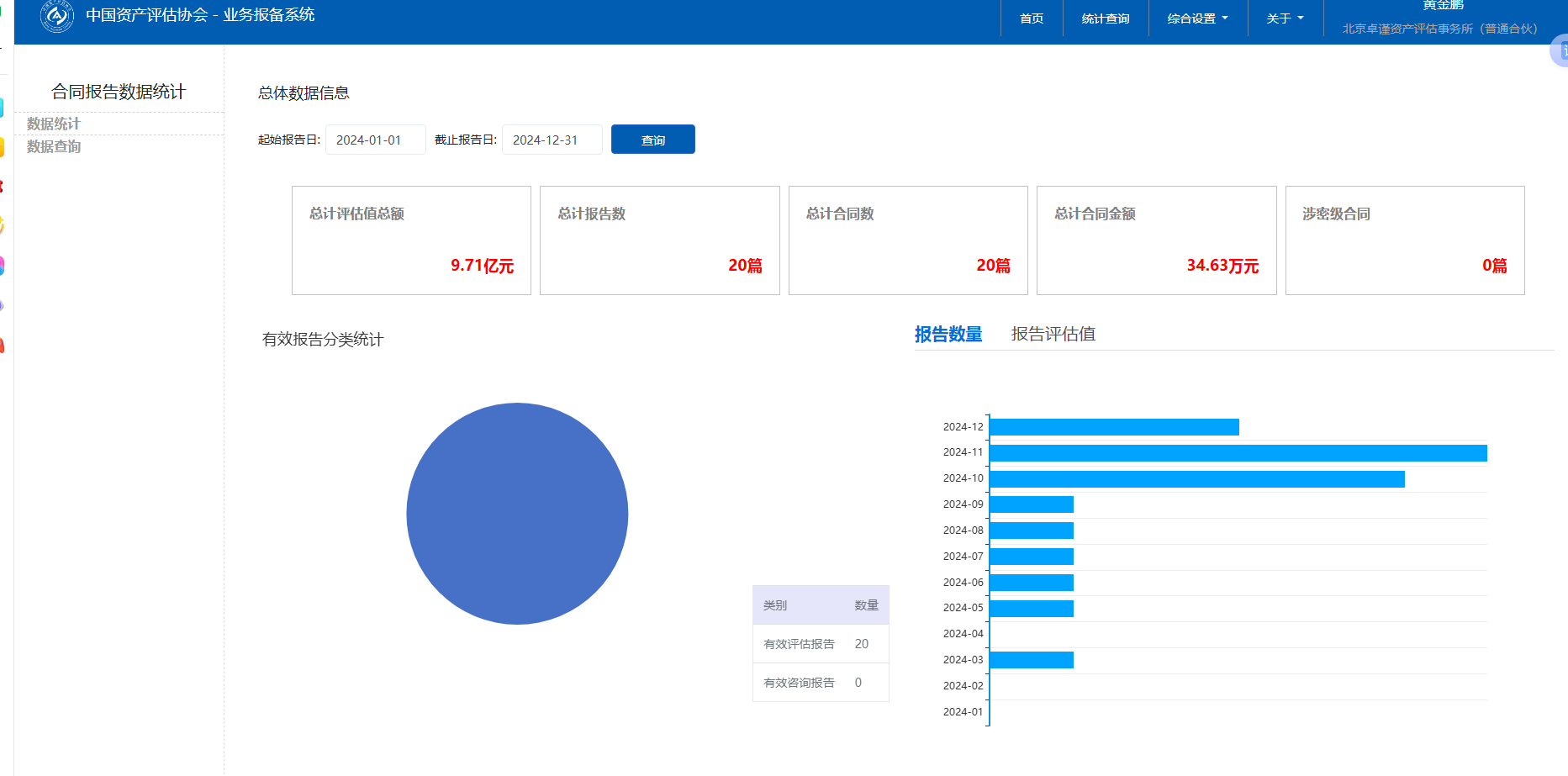1568x776 pixels.
Task: Click the 2024-11 bar in the chart
Action: coord(1238,454)
